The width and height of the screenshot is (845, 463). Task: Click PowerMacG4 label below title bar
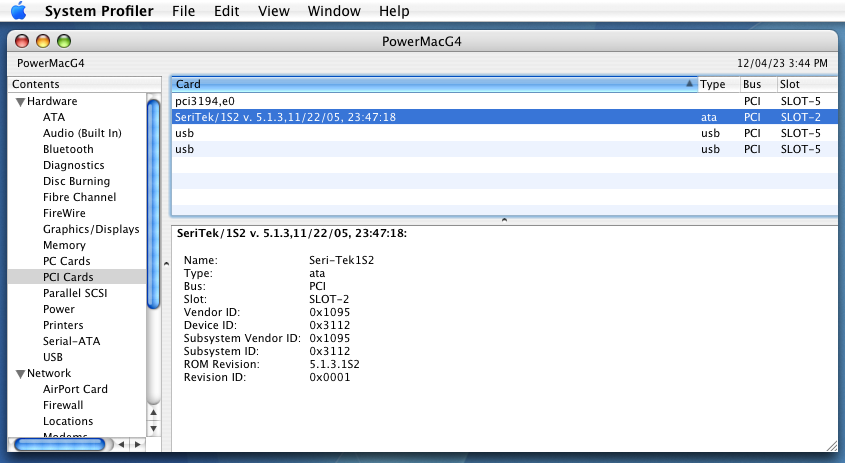(51, 63)
